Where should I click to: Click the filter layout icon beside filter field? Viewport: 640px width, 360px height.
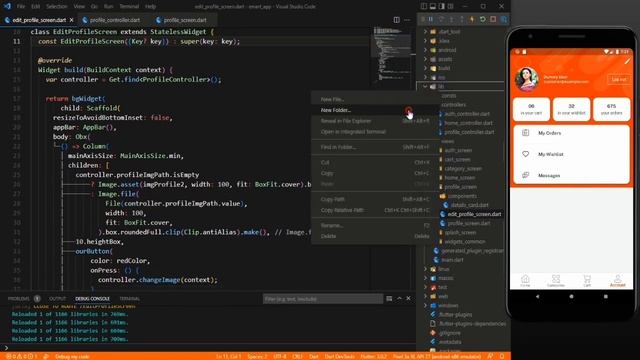389,298
